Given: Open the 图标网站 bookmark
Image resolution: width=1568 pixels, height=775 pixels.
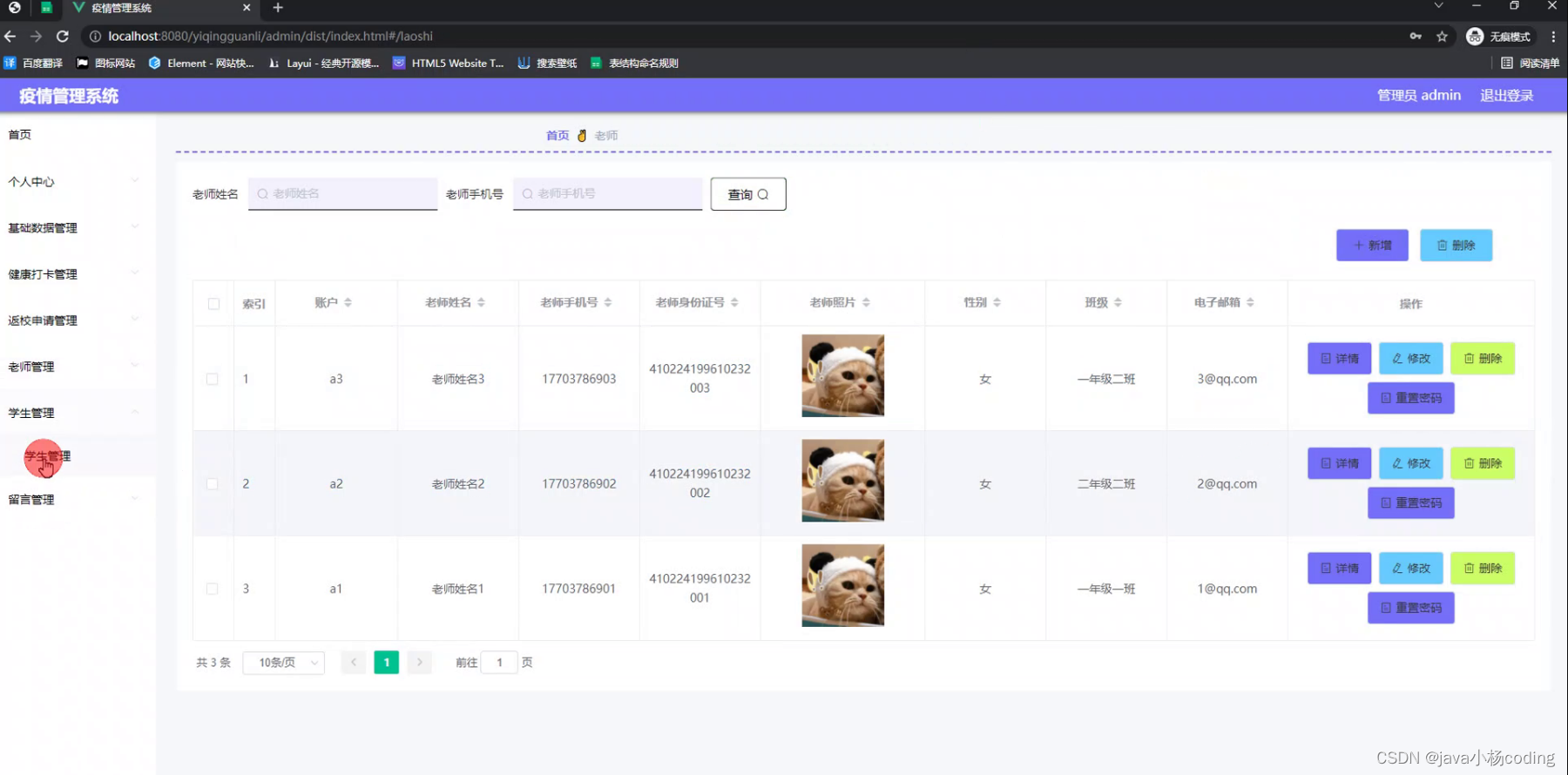Looking at the screenshot, I should 106,64.
